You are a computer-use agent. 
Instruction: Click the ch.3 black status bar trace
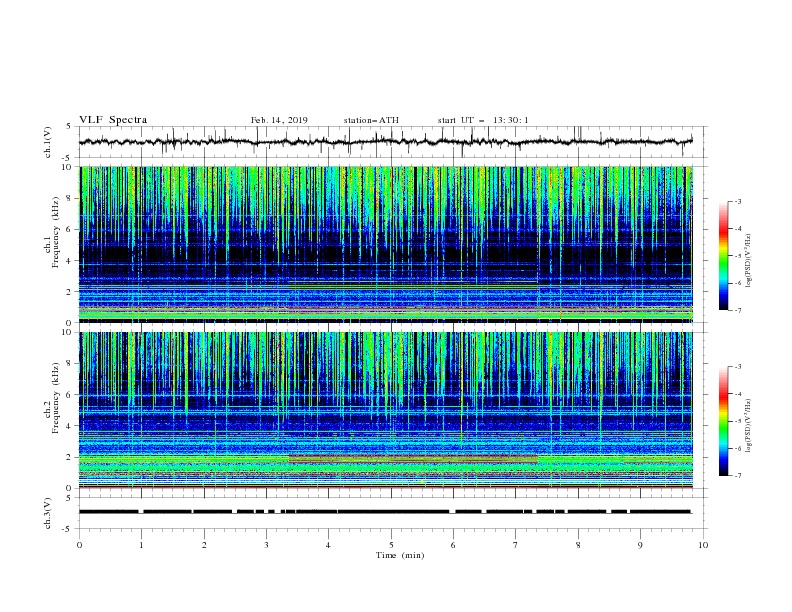[x=385, y=512]
